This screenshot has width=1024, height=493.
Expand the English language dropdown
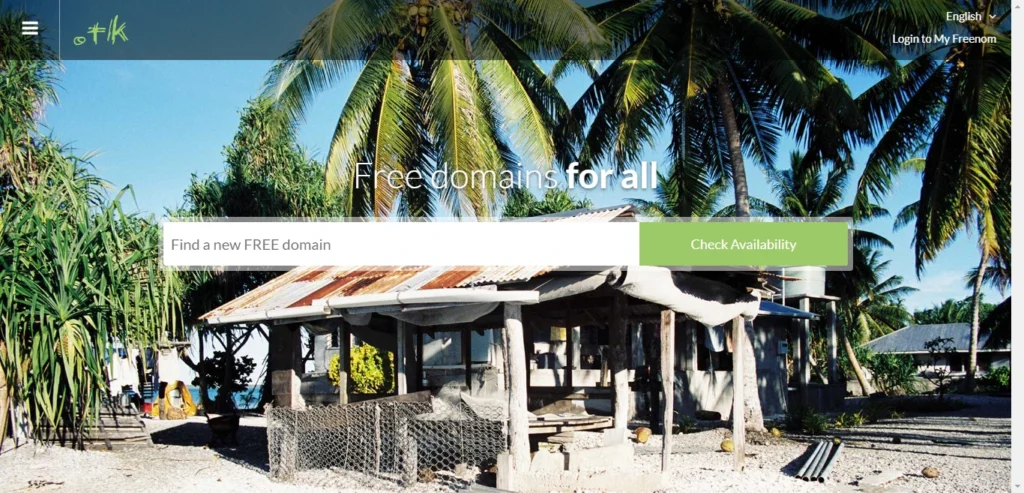point(971,16)
